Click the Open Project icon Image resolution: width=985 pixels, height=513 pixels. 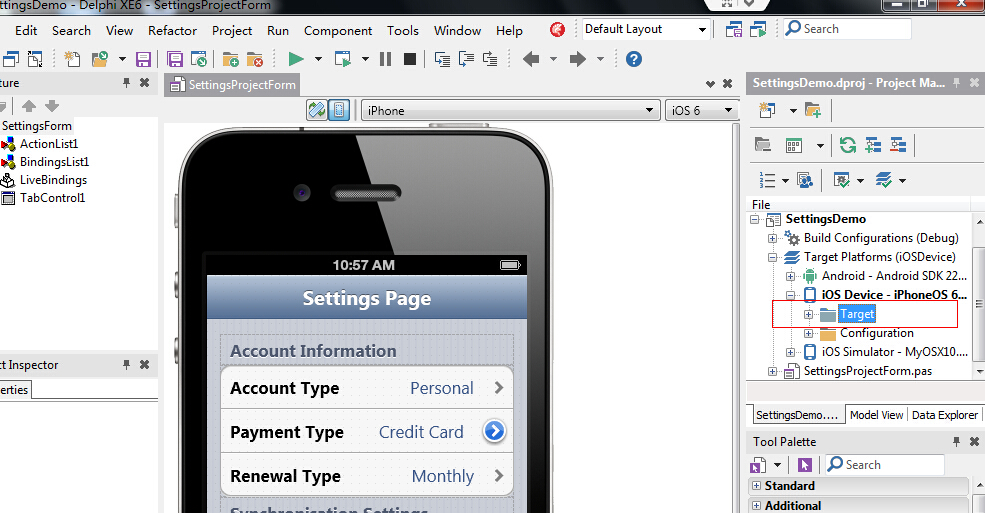click(199, 59)
